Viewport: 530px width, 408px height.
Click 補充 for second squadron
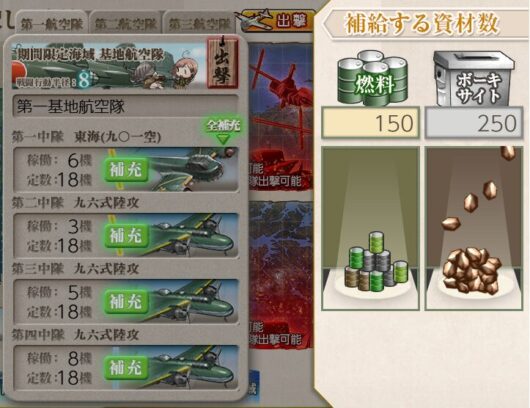coord(125,235)
